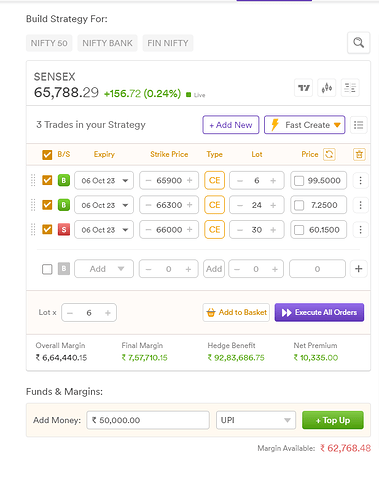Grab drag handle of 66000 trade row

33,230
